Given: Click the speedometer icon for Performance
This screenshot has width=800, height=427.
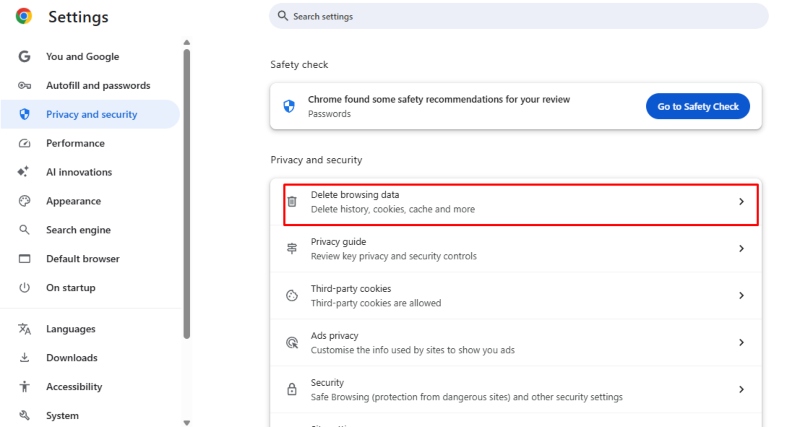Looking at the screenshot, I should (x=24, y=143).
